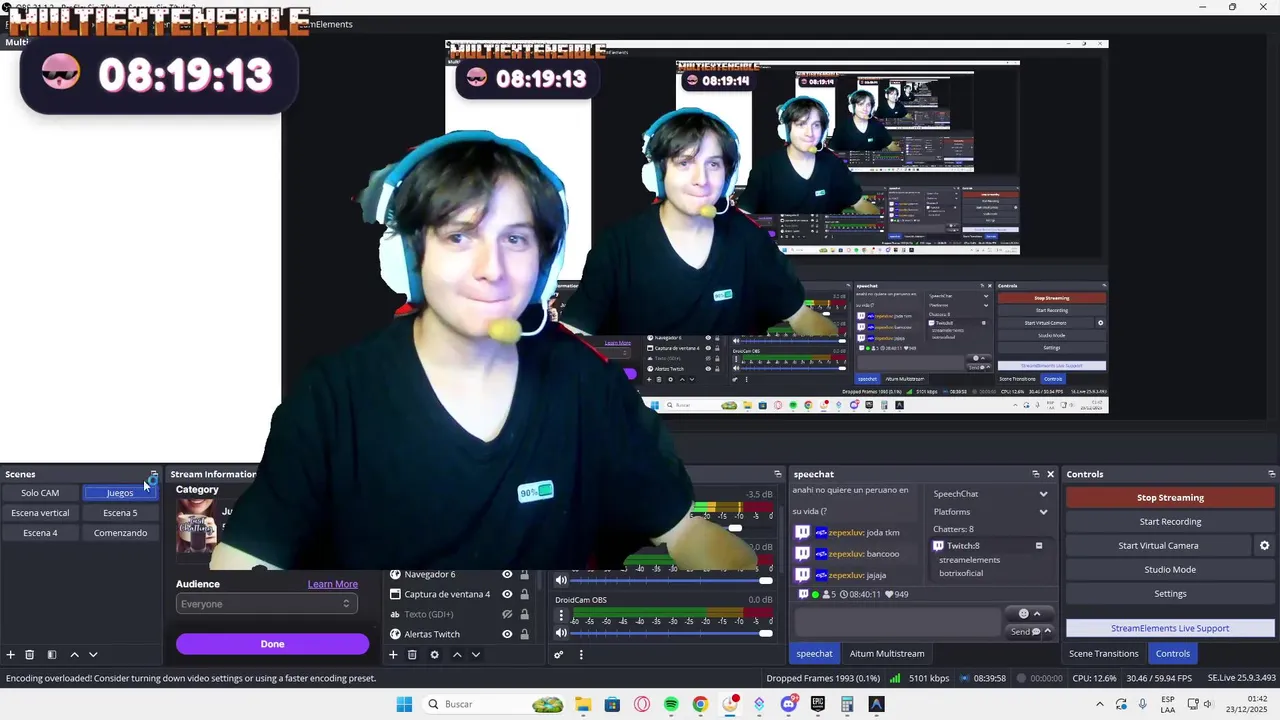1280x720 pixels.
Task: Open scene filters icon in Scenes panel
Action: 52,655
